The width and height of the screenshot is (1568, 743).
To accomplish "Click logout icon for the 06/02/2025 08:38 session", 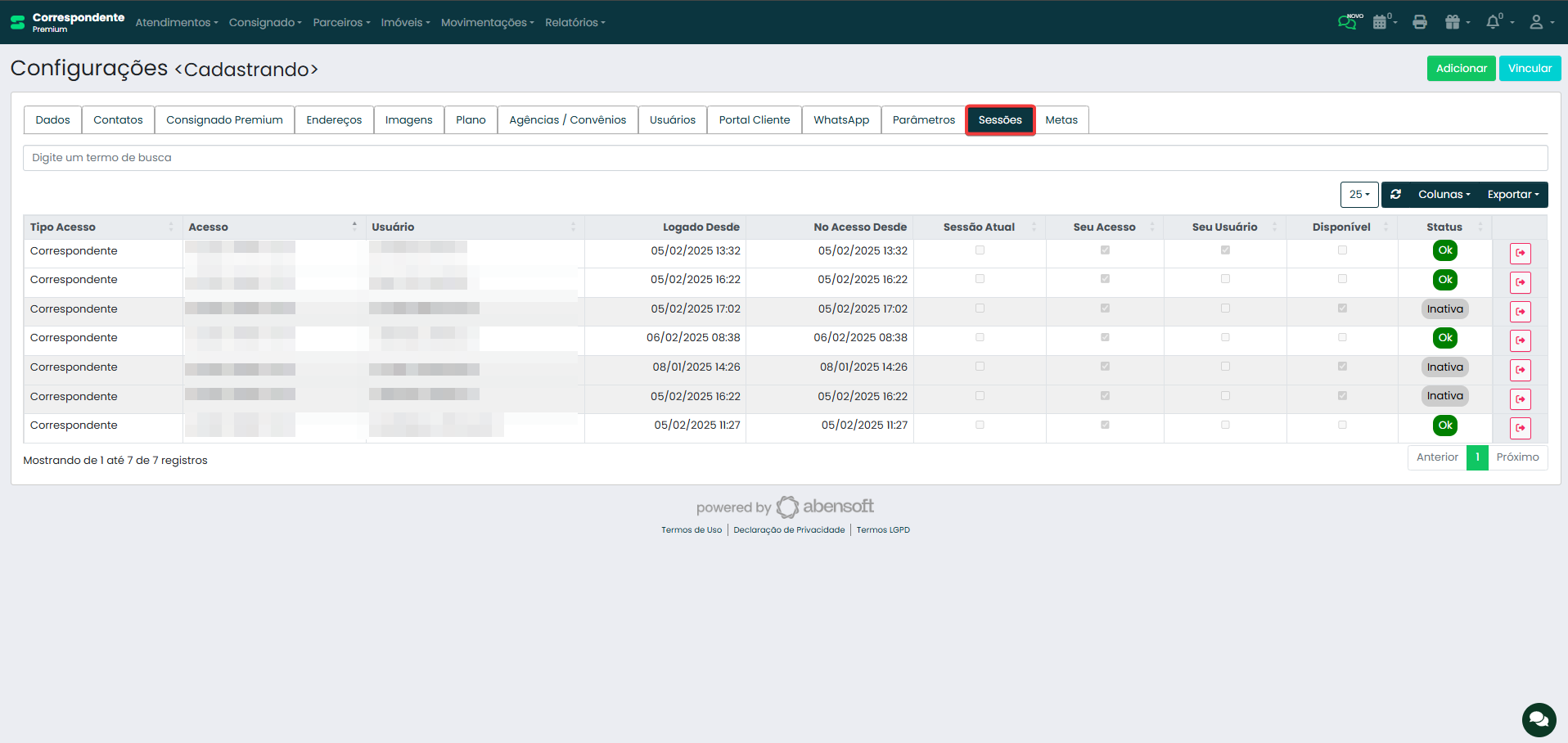I will (1520, 340).
